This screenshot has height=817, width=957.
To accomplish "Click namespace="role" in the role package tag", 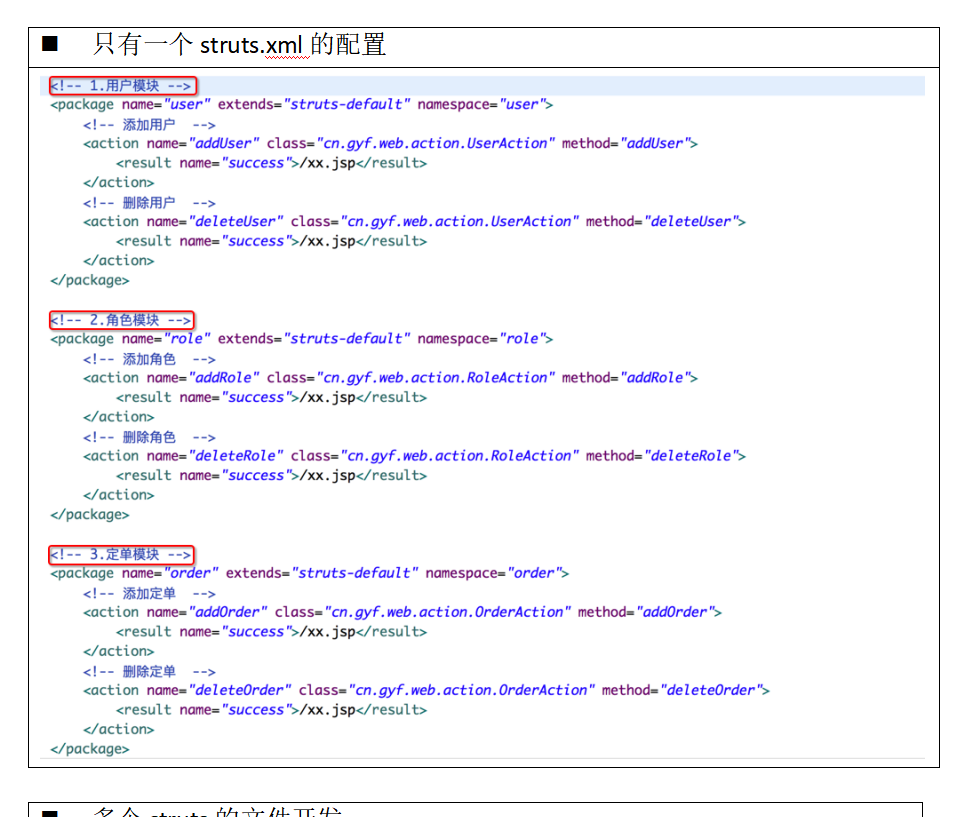I will (x=482, y=339).
